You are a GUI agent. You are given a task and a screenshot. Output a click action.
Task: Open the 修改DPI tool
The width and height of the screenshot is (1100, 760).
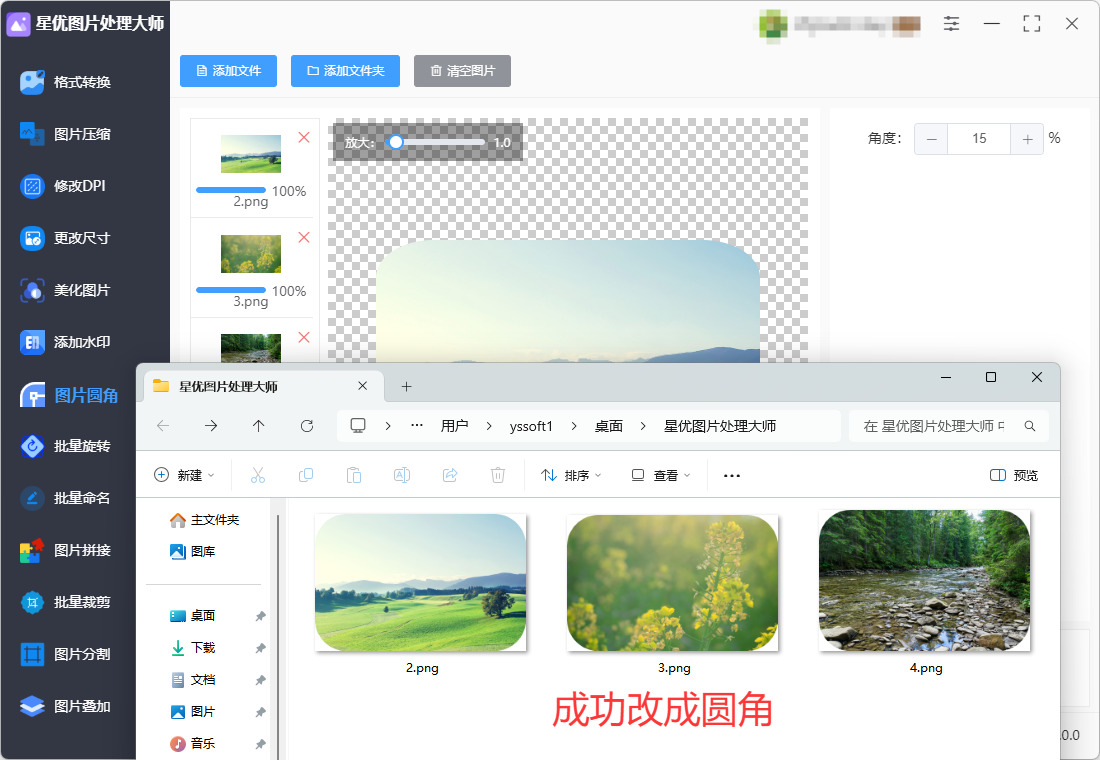click(63, 186)
